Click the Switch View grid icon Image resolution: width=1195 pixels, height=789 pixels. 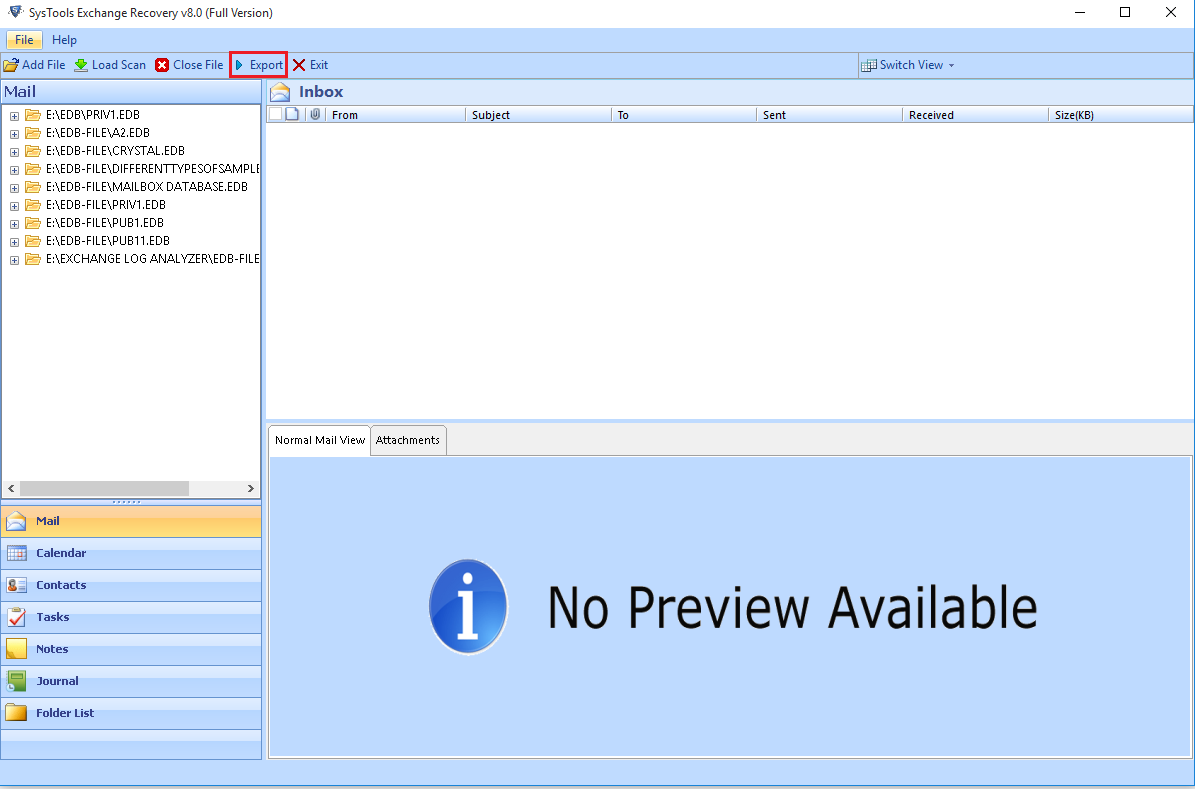(x=868, y=65)
